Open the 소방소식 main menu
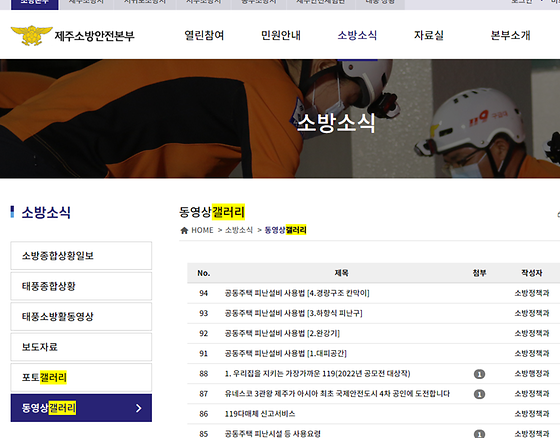 [x=357, y=35]
